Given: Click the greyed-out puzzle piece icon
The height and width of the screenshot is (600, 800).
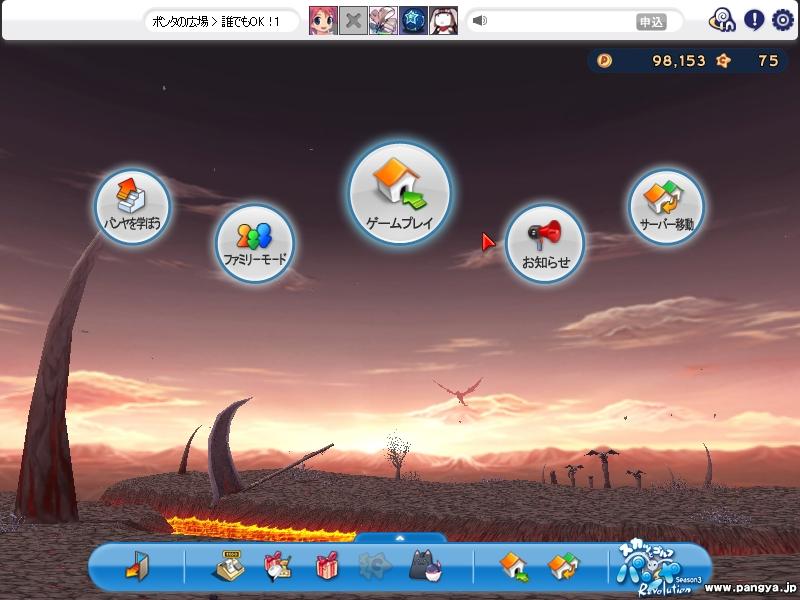Looking at the screenshot, I should point(375,565).
